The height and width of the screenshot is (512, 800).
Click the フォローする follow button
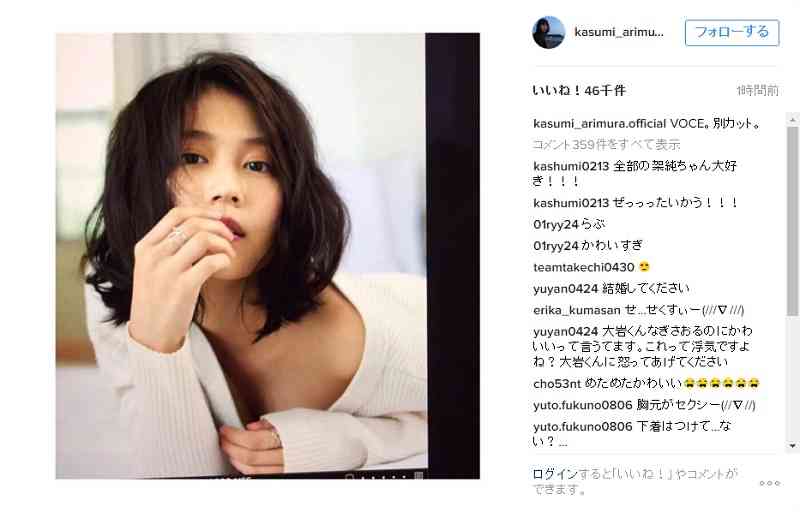[732, 32]
